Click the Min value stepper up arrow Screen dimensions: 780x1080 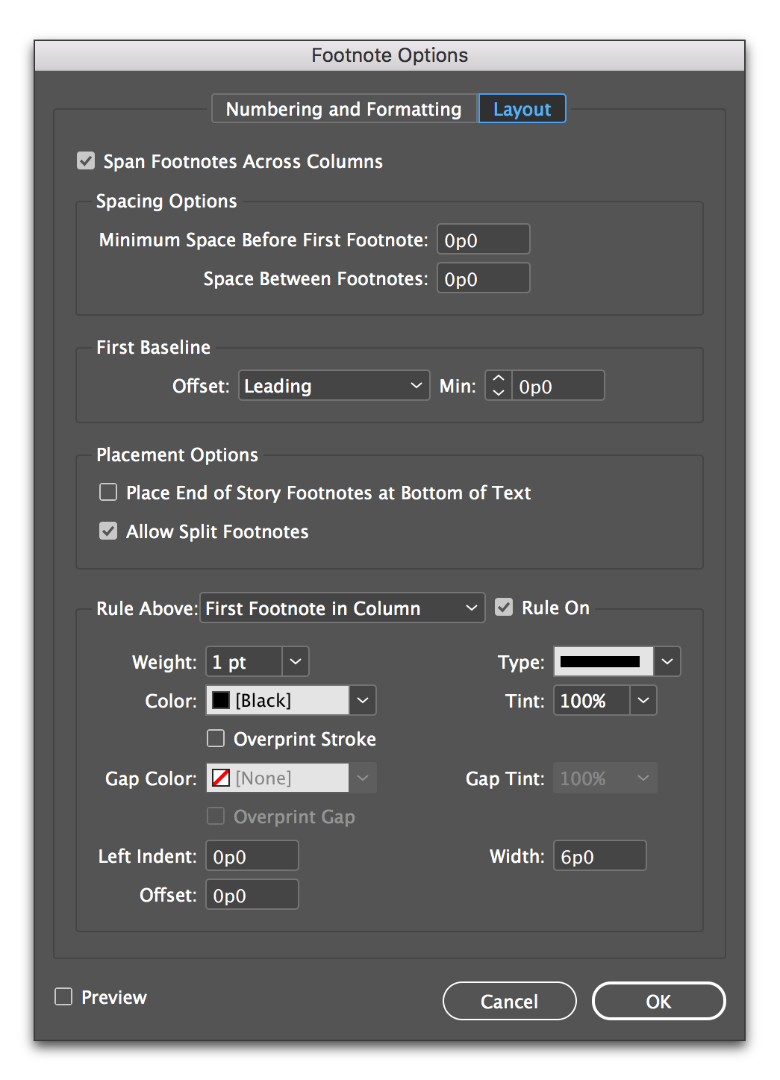(x=497, y=379)
